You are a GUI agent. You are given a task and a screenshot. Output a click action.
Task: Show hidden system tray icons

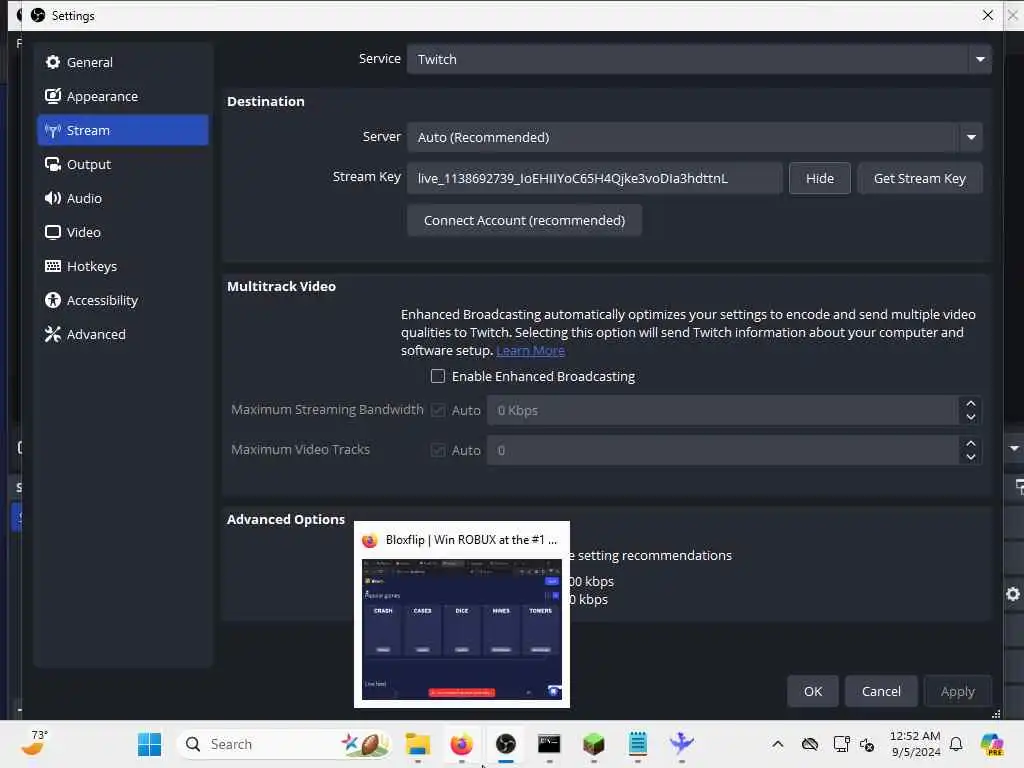coord(777,744)
